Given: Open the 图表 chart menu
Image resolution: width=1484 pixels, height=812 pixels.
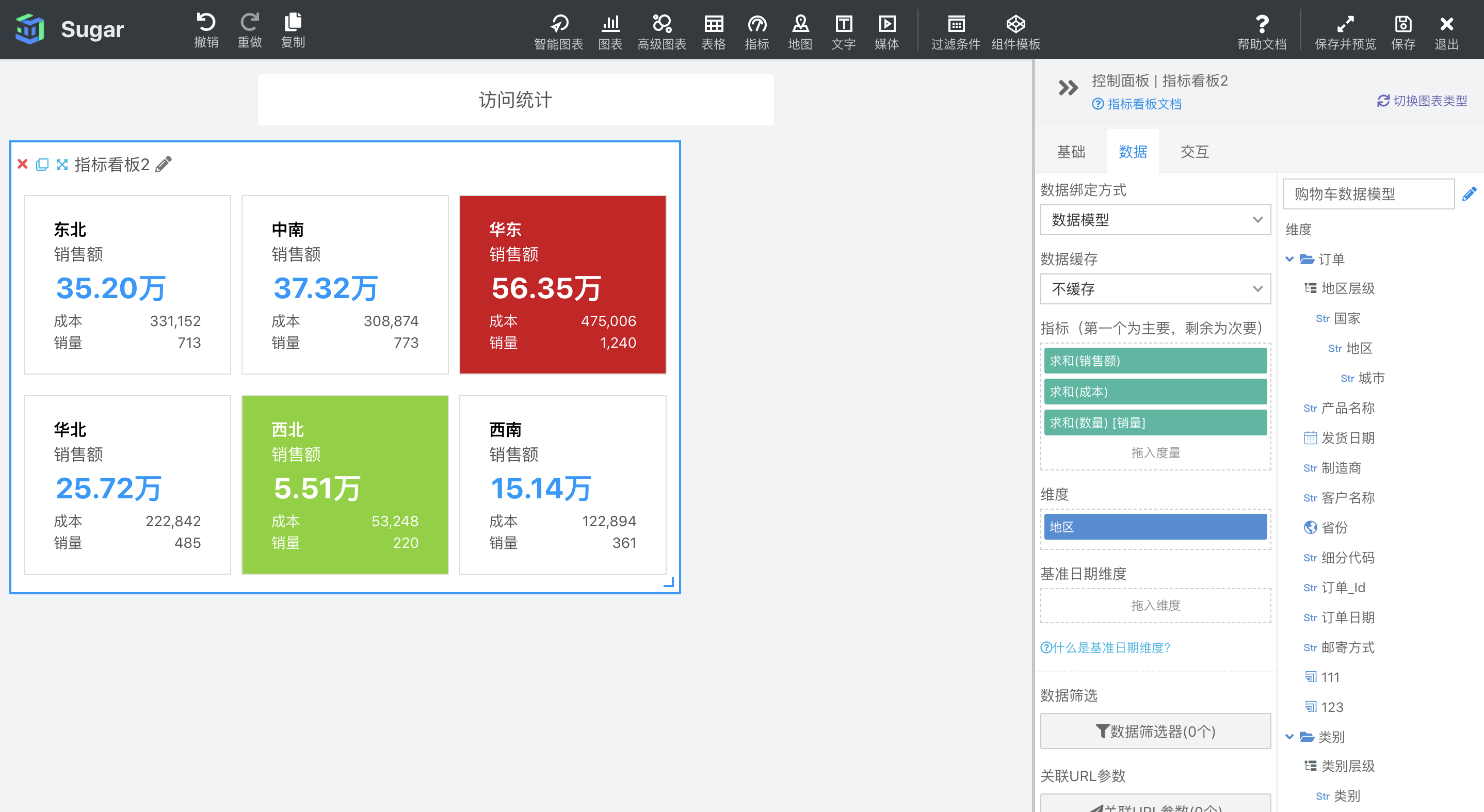Looking at the screenshot, I should (x=610, y=33).
